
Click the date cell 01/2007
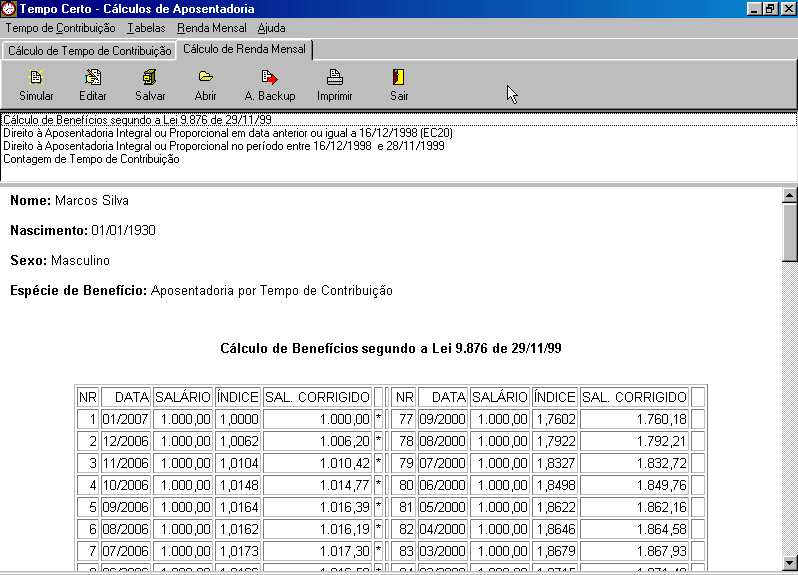click(x=126, y=419)
